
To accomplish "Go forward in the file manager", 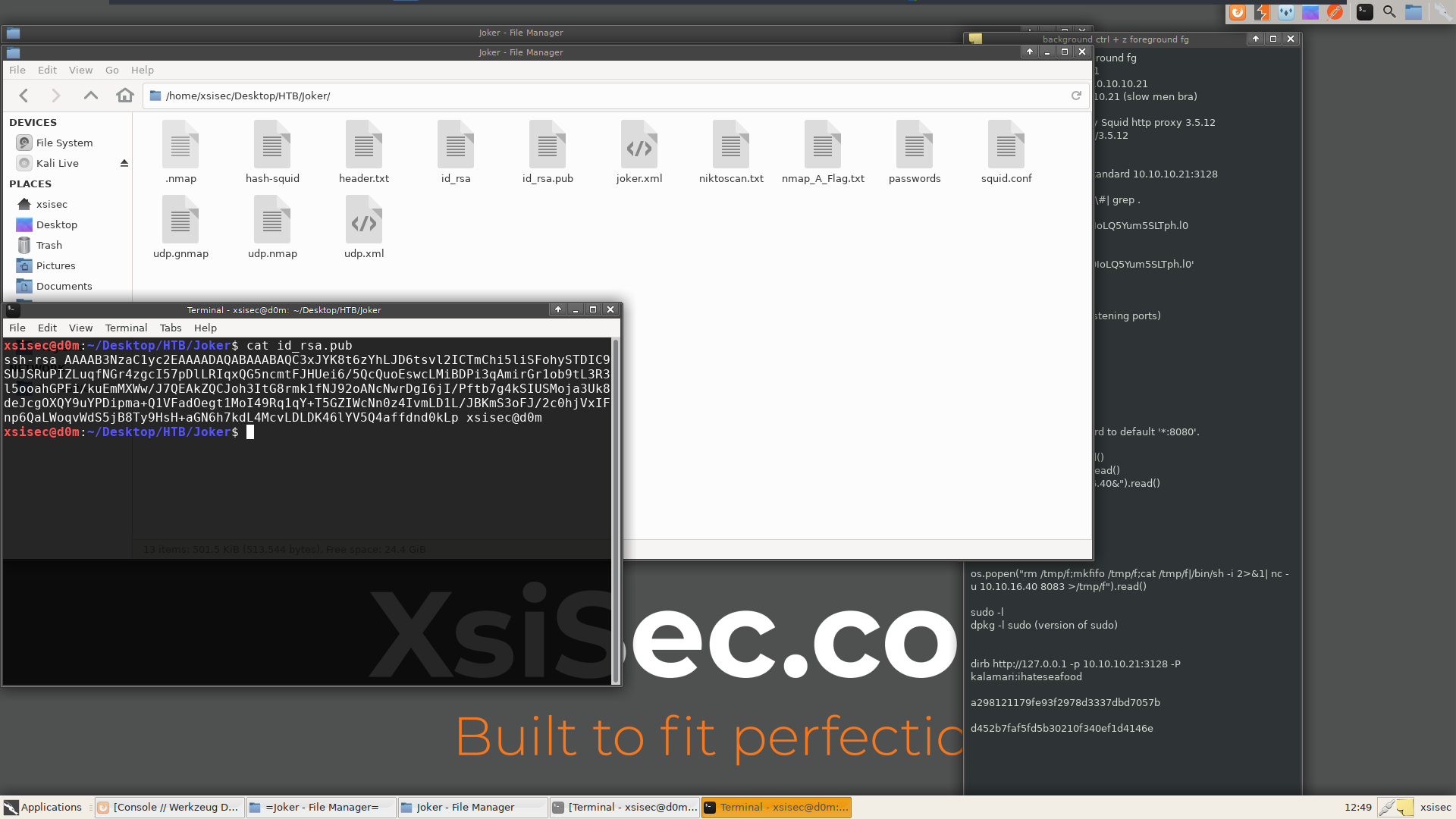I will pyautogui.click(x=55, y=96).
